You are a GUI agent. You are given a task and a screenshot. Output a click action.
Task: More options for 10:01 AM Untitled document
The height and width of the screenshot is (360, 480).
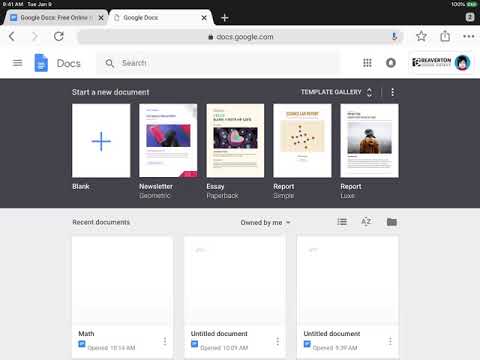coord(277,341)
